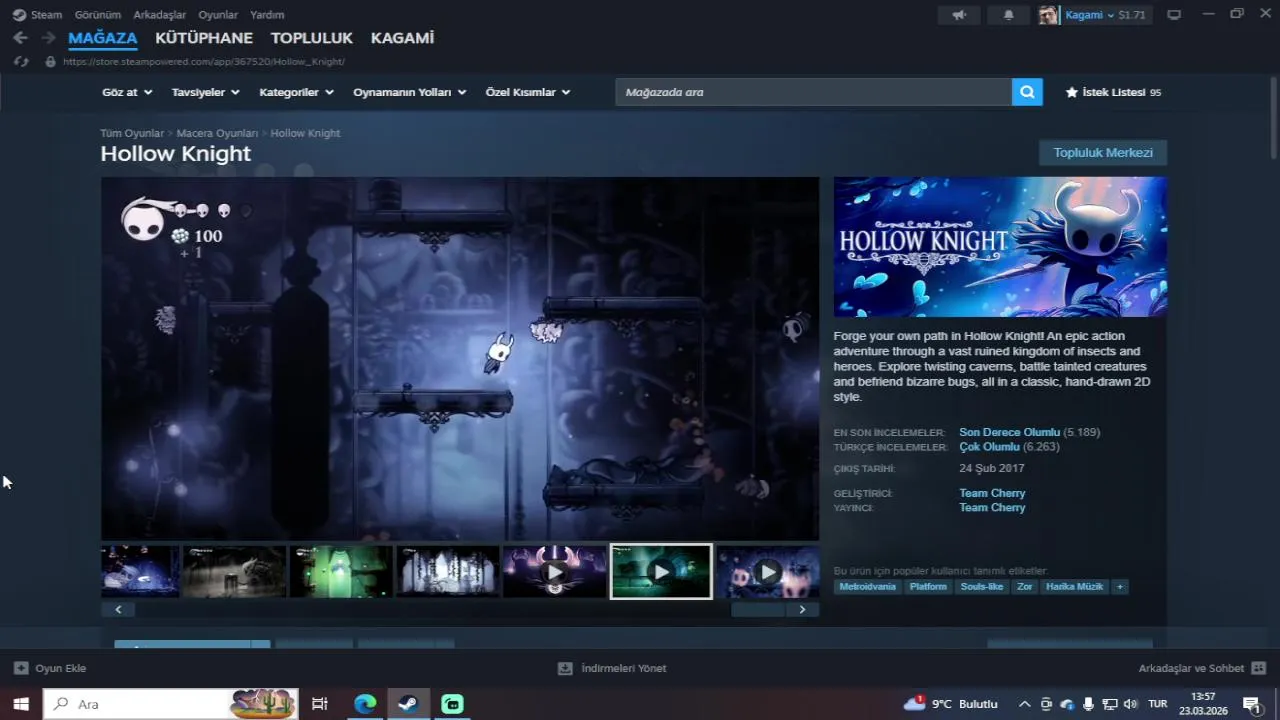Click the Oyun Ekle plus icon
1280x720 pixels.
21,668
